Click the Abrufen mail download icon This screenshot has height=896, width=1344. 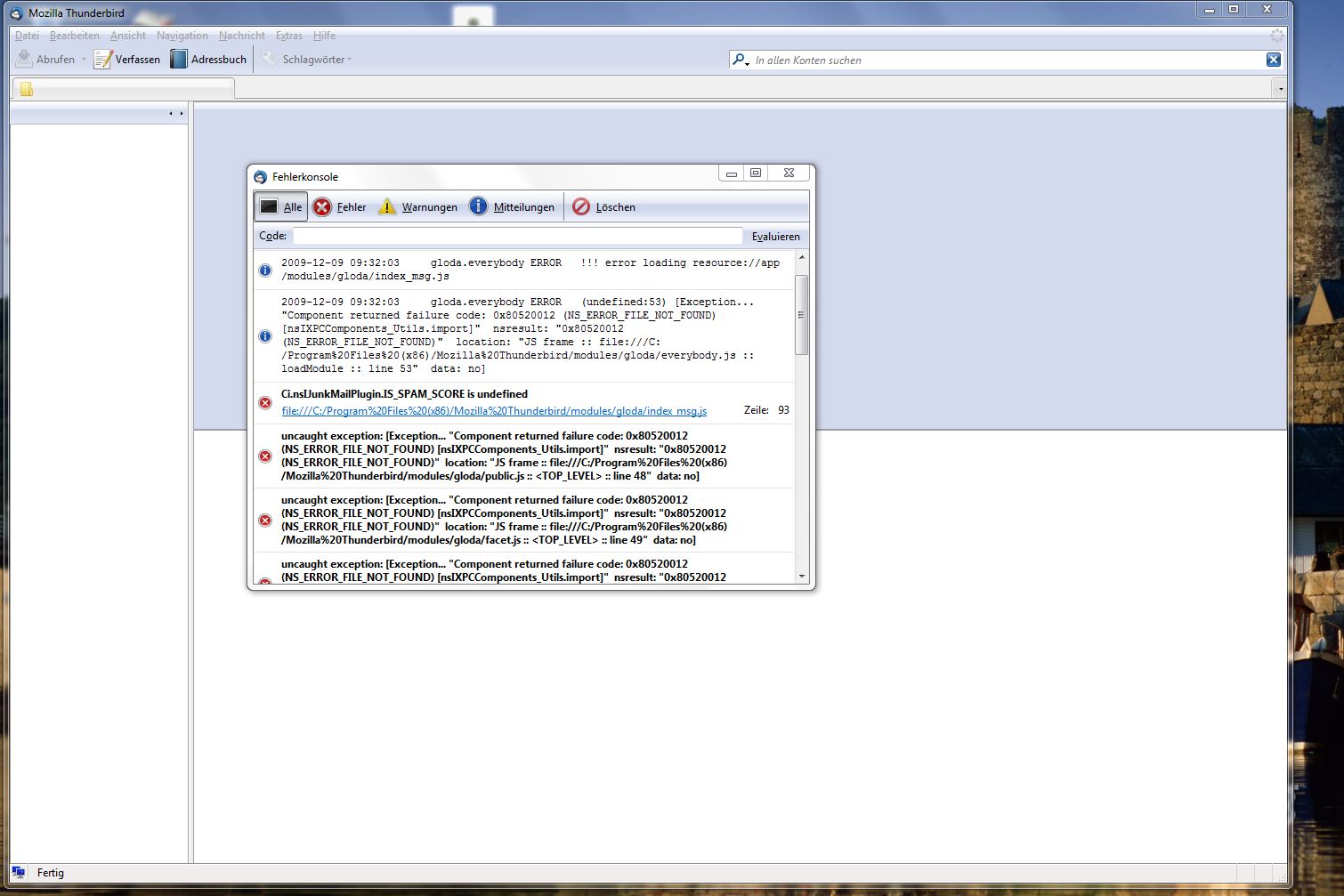point(24,59)
